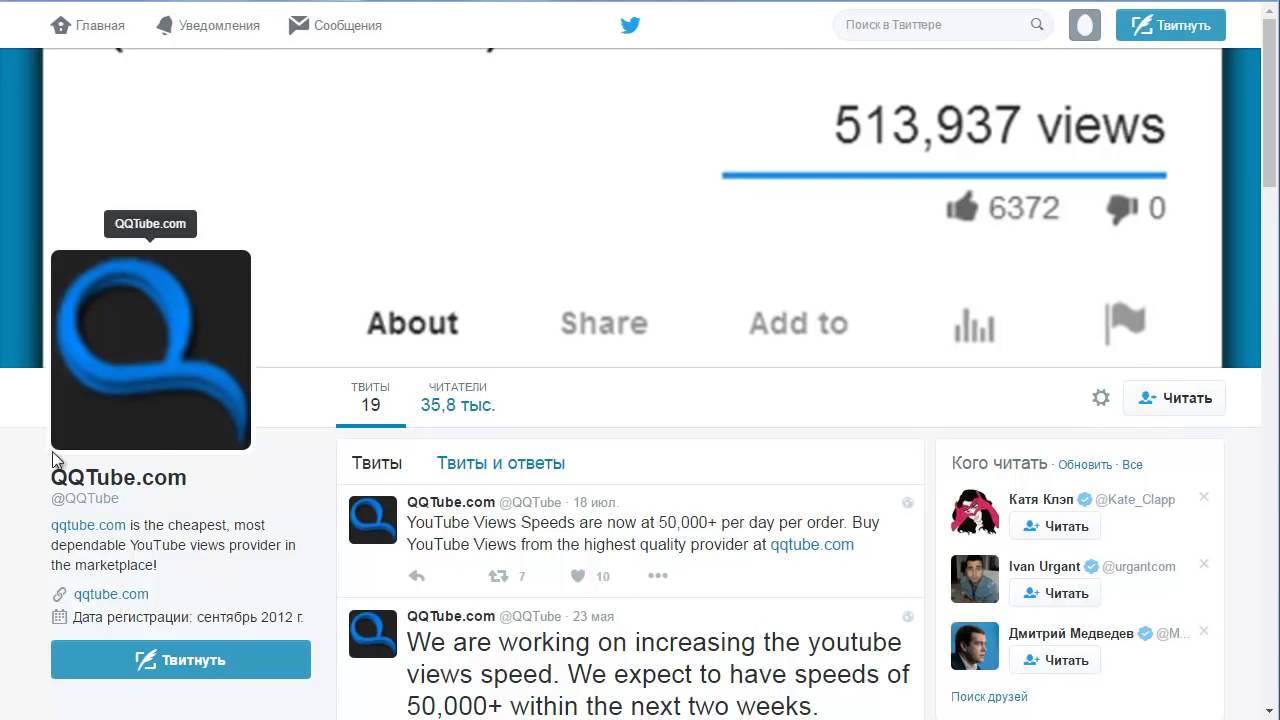The image size is (1280, 720).
Task: Click the qqtube.com link in bio text
Action: 88,525
